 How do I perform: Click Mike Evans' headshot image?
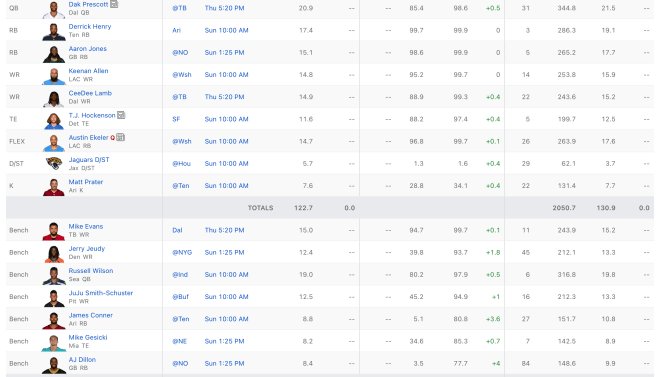[54, 231]
